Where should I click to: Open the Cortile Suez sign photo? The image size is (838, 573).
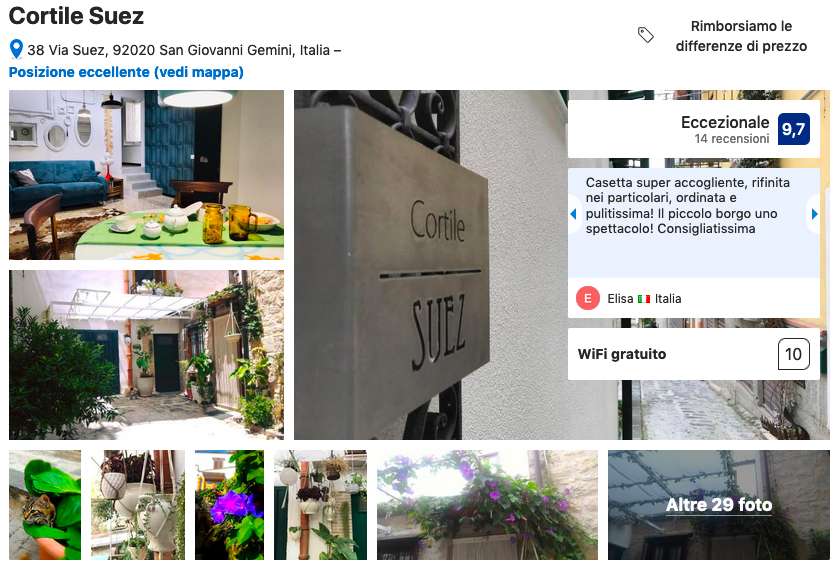pyautogui.click(x=430, y=265)
